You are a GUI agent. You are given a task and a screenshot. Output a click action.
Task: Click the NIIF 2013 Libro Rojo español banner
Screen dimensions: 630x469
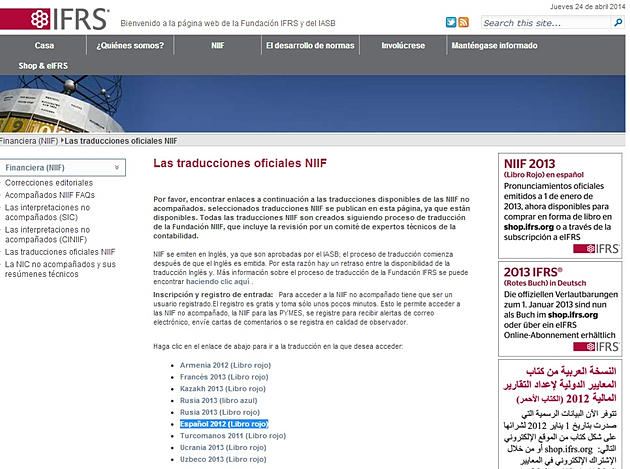click(560, 206)
